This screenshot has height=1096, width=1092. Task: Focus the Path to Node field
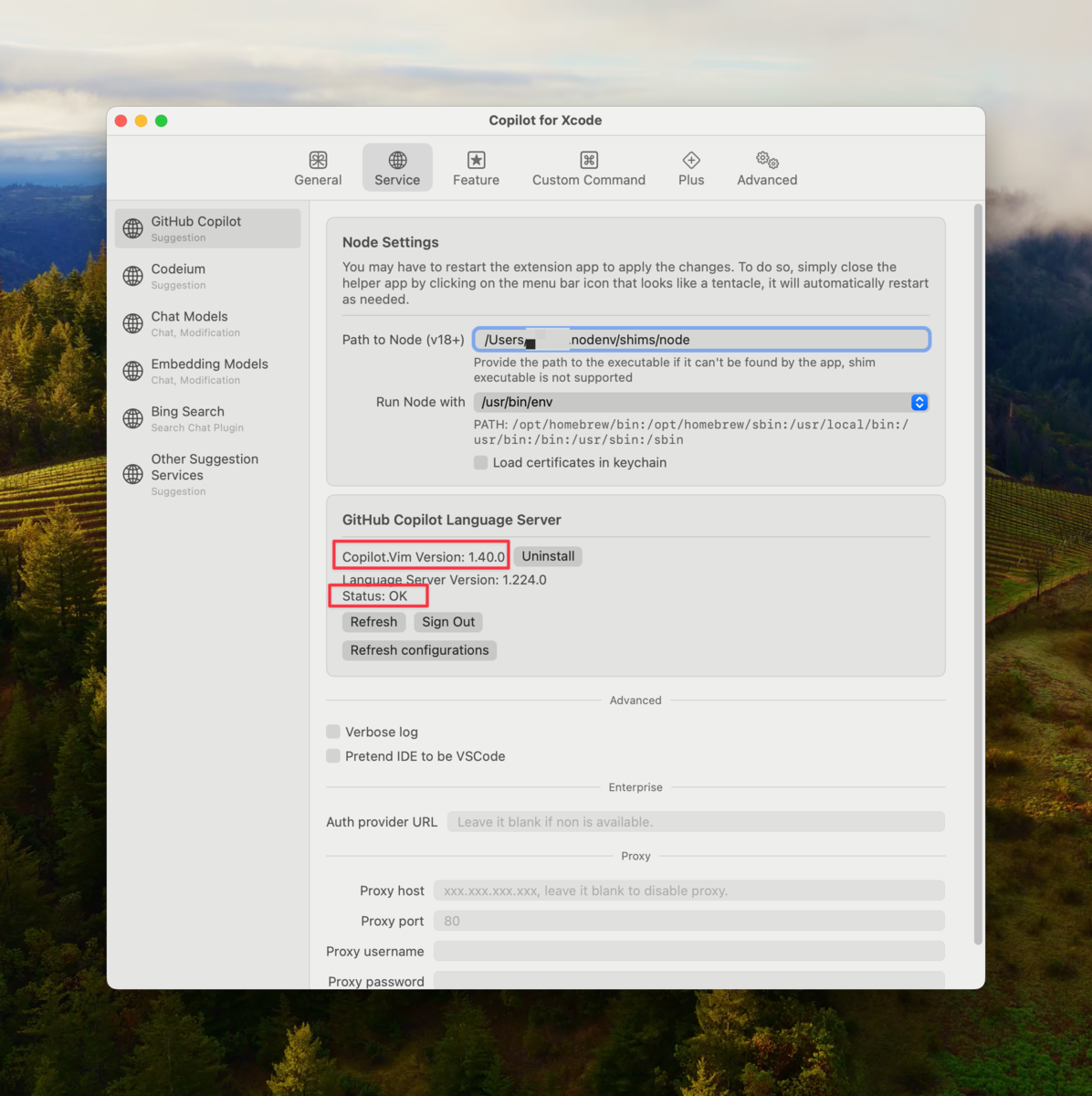(x=701, y=340)
